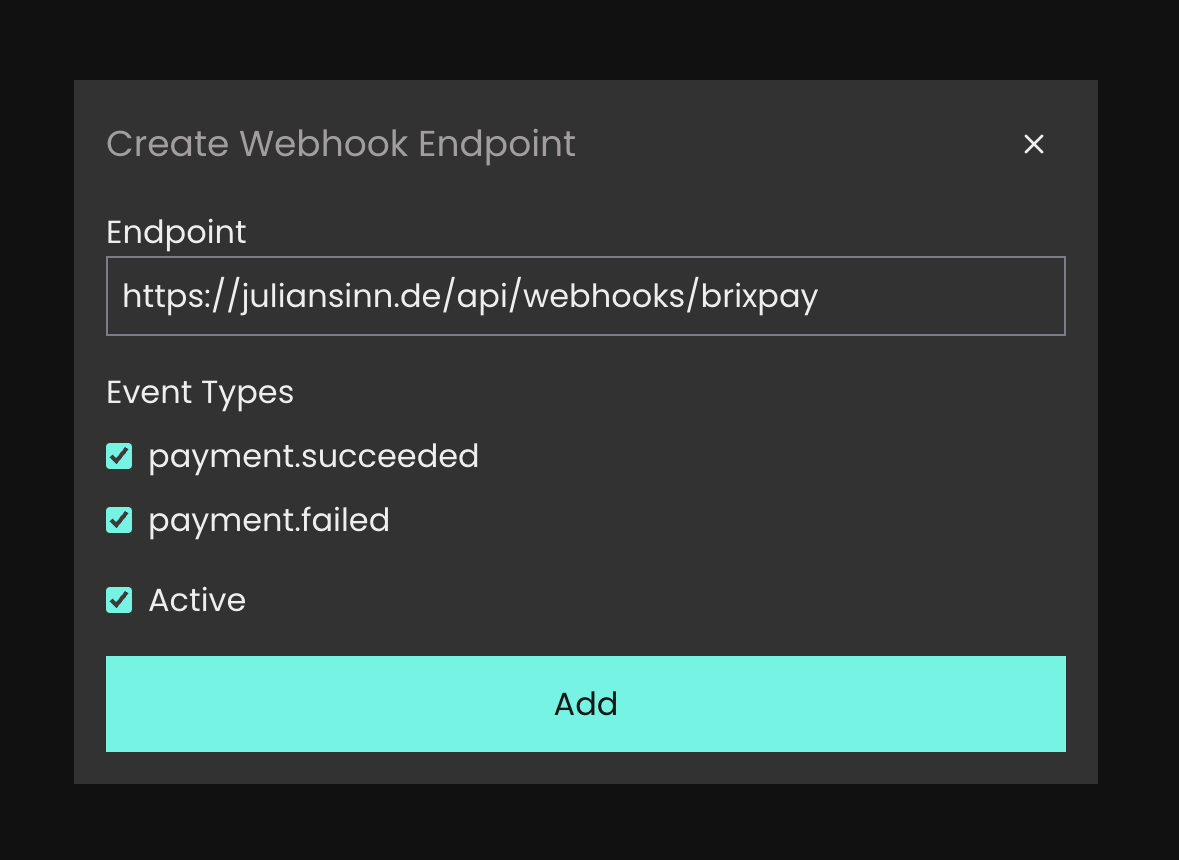The width and height of the screenshot is (1179, 860).
Task: Click the payment.succeeded label text
Action: coord(313,457)
